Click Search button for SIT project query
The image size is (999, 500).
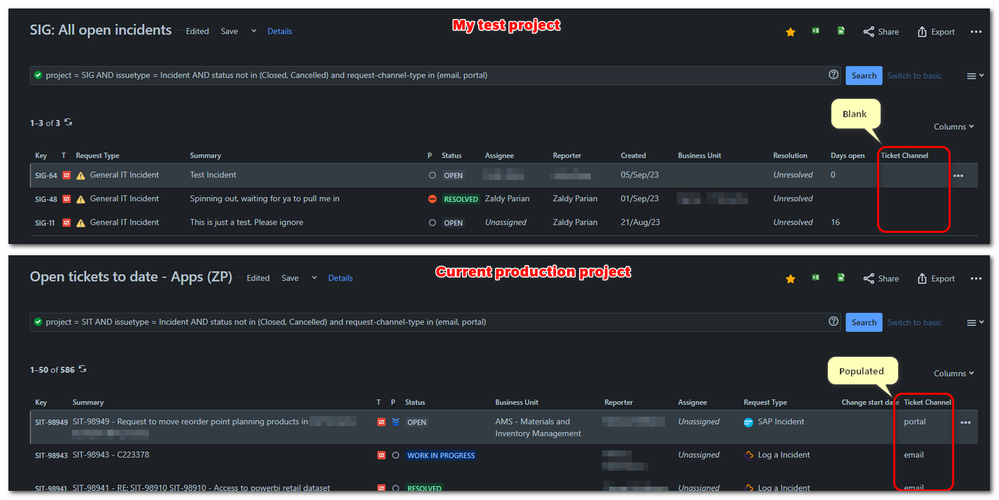click(x=864, y=322)
